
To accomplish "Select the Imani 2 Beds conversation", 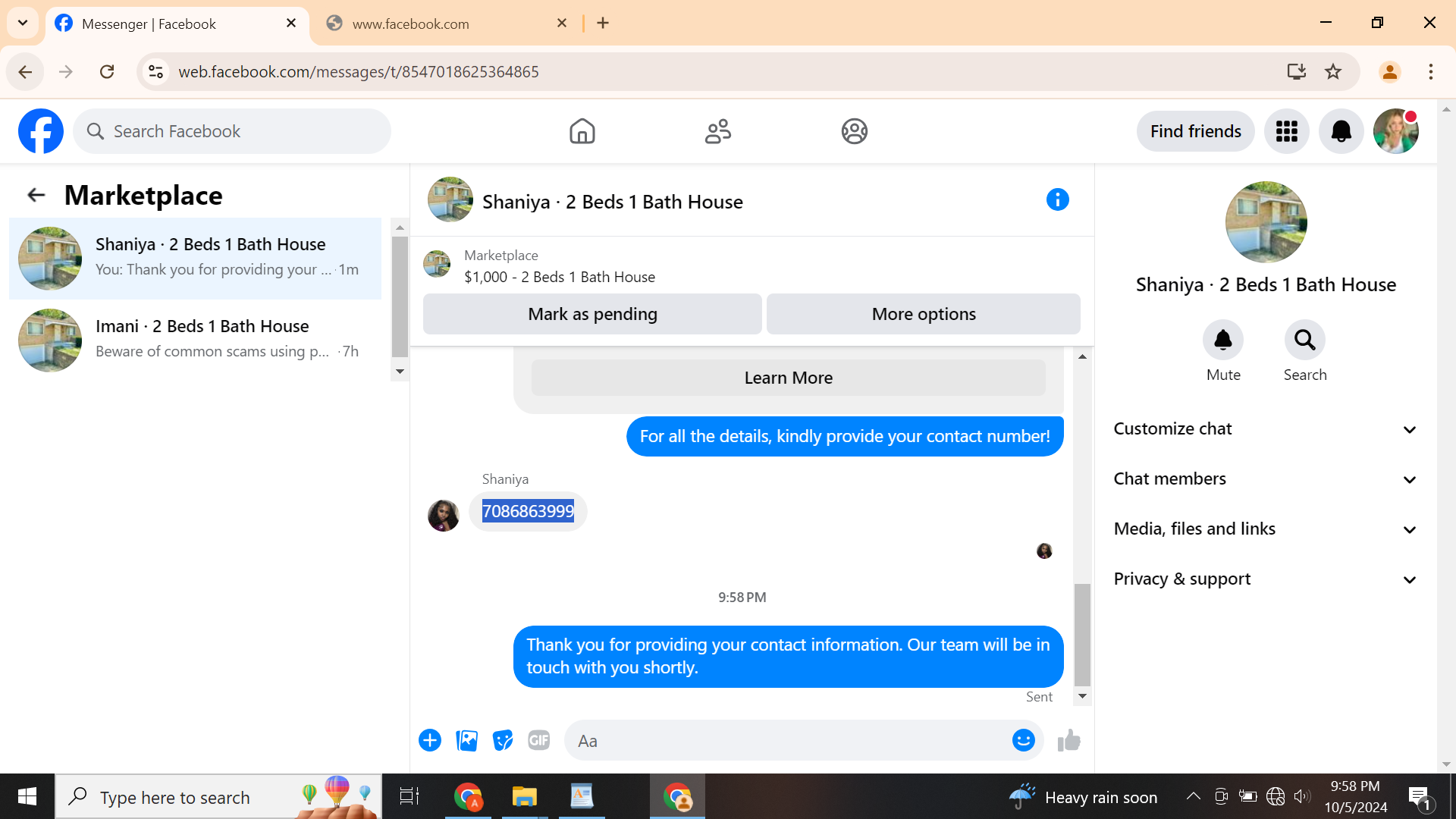I will point(201,339).
